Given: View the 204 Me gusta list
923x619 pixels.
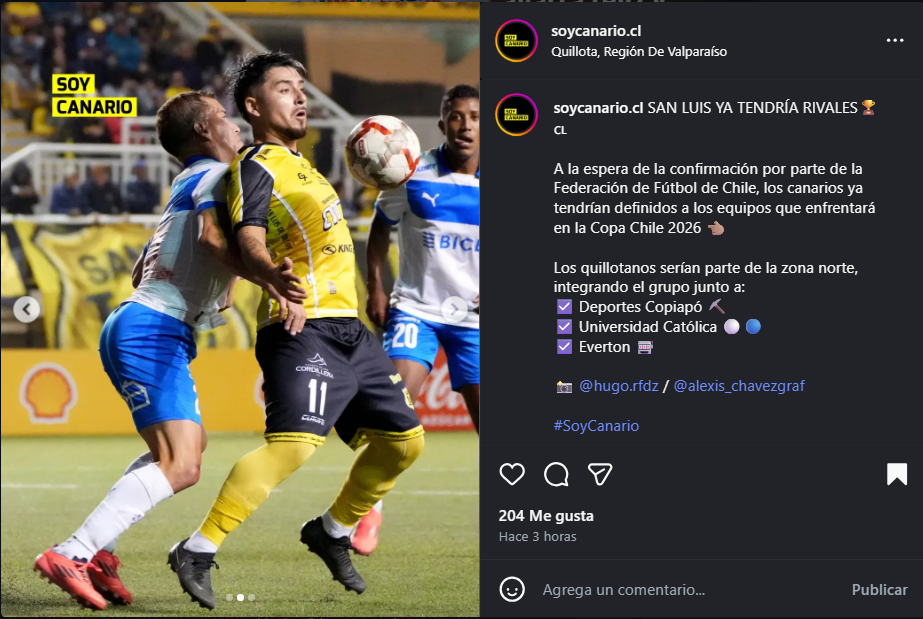Looking at the screenshot, I should (546, 516).
